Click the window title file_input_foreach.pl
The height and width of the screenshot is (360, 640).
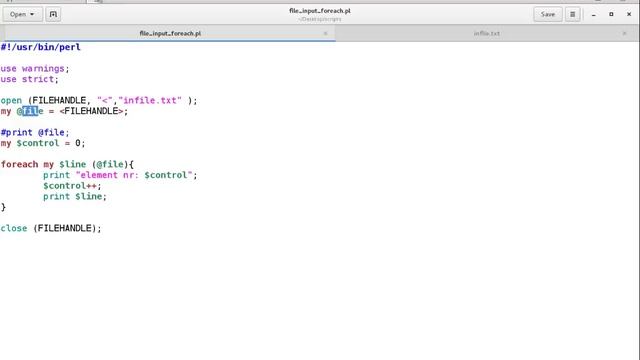pos(320,11)
